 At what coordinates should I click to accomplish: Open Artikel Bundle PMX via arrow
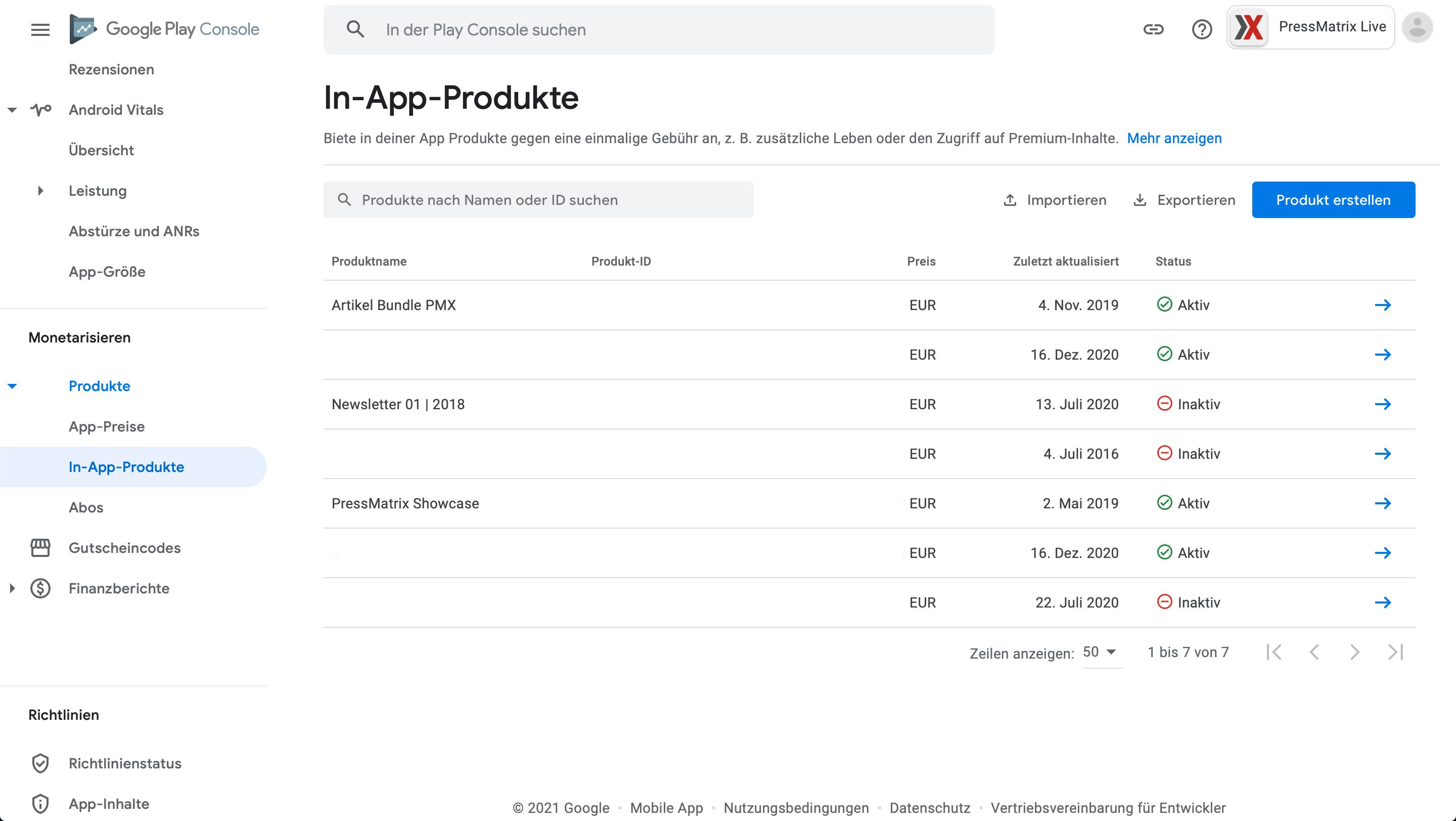pyautogui.click(x=1383, y=306)
